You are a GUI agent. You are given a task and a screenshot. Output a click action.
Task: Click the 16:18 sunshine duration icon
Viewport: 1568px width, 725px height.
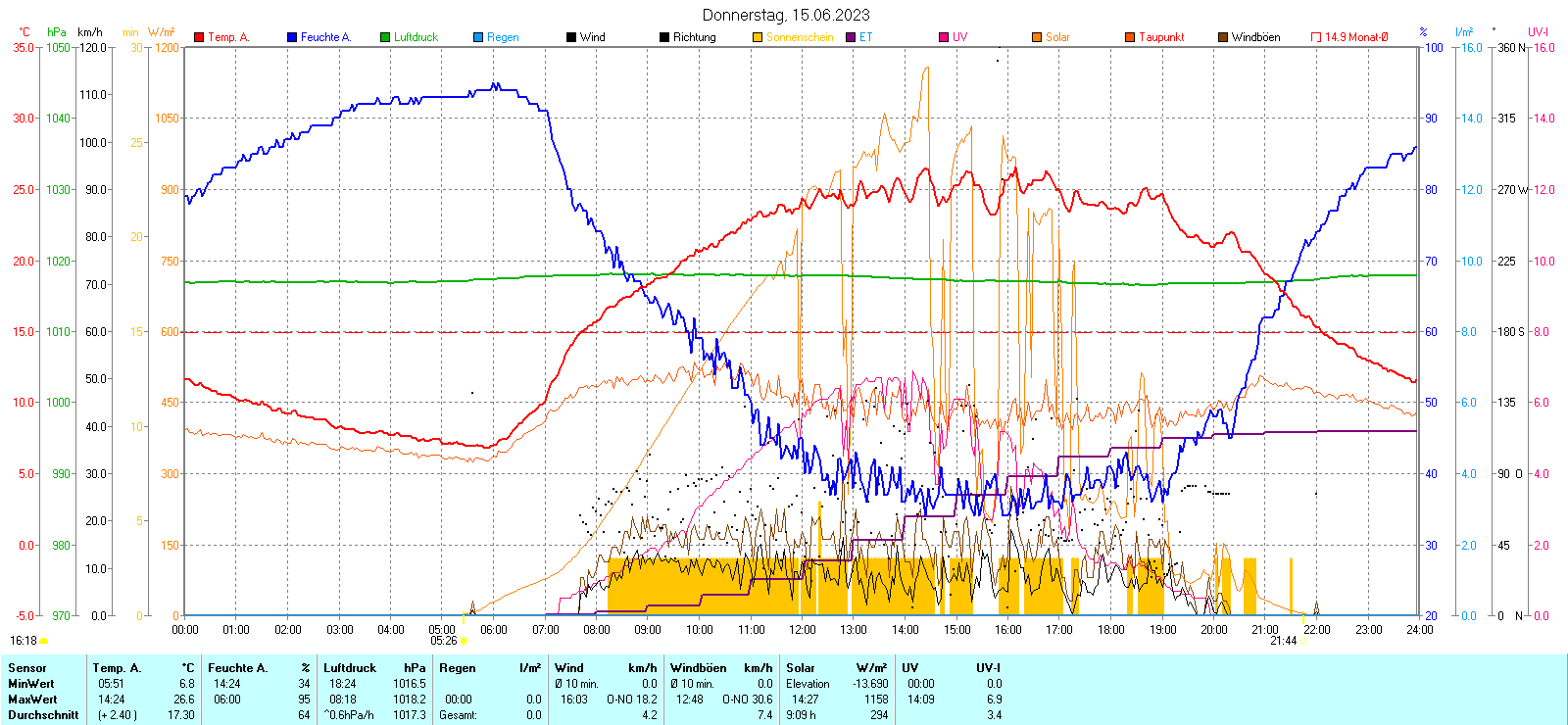(43, 641)
